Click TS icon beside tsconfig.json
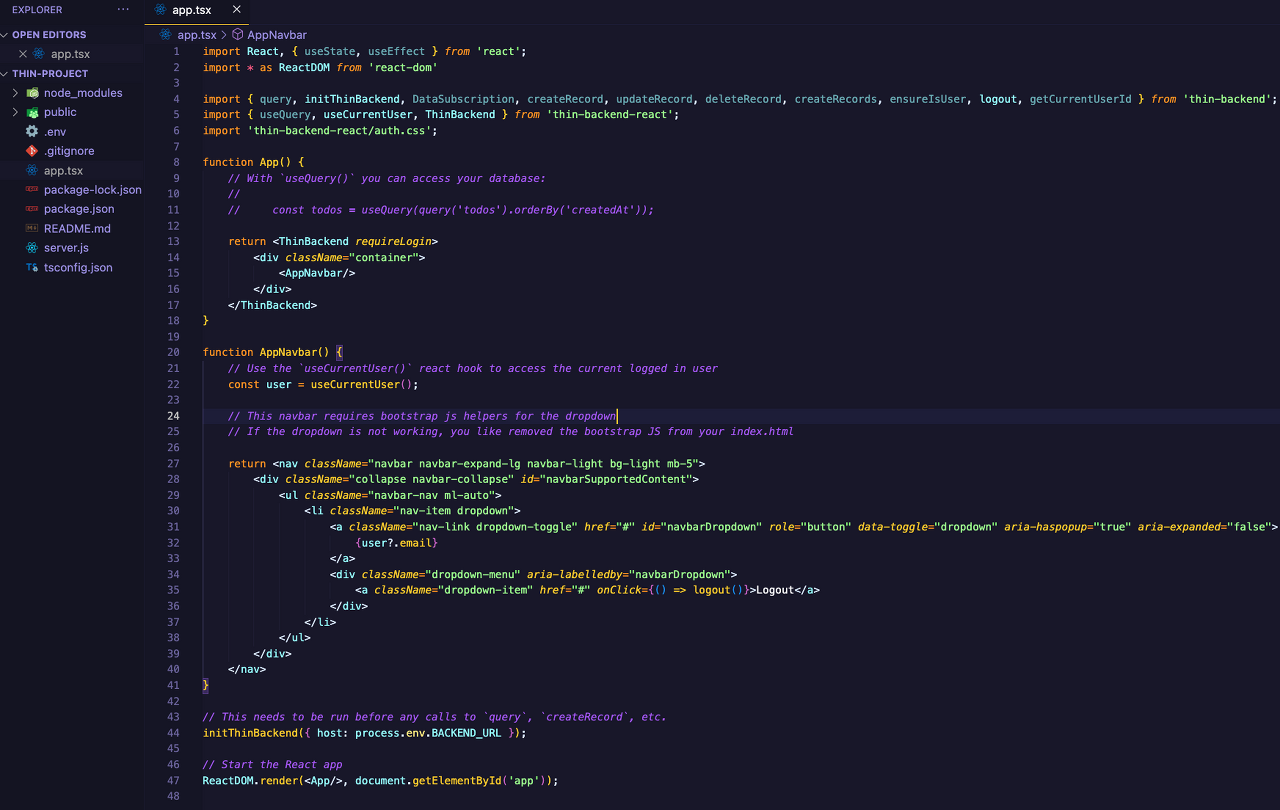Viewport: 1280px width, 810px height. tap(33, 268)
